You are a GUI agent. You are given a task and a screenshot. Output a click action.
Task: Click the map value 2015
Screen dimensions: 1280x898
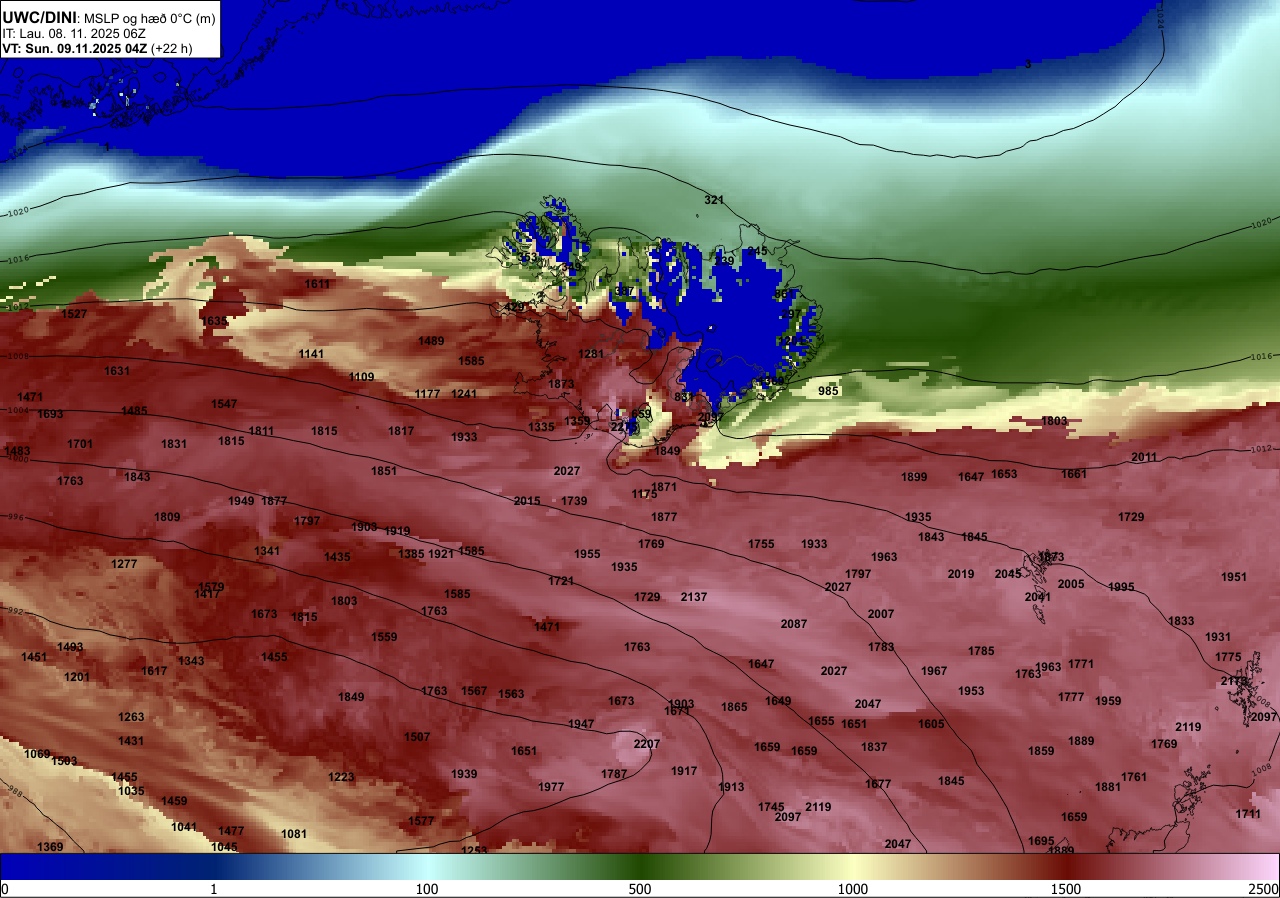[x=527, y=501]
